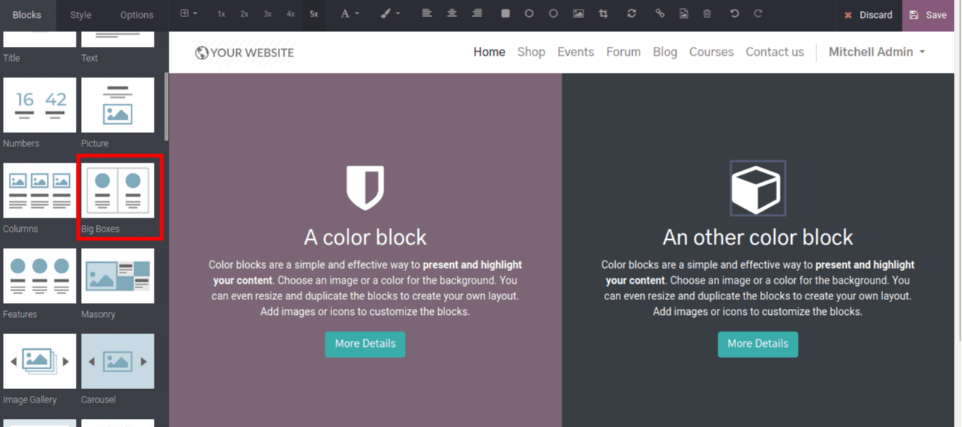Click the replace image icon
This screenshot has height=427, width=962.
pyautogui.click(x=578, y=13)
